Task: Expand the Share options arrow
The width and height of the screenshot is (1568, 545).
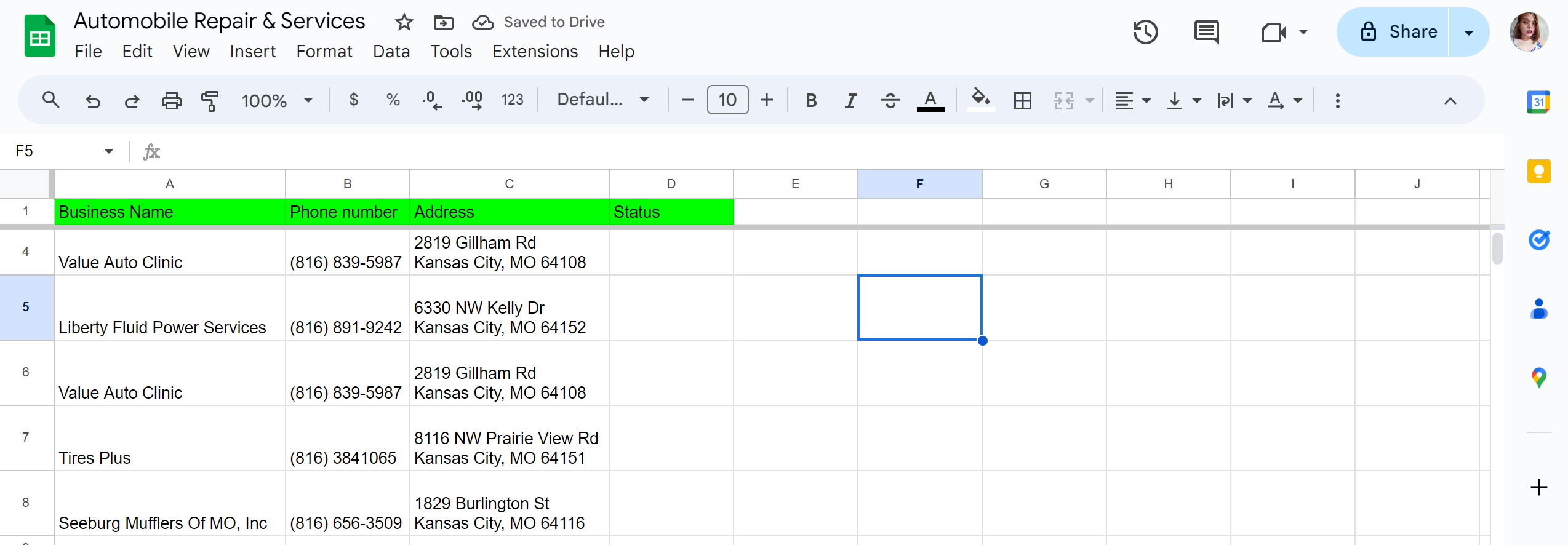Action: tap(1469, 33)
